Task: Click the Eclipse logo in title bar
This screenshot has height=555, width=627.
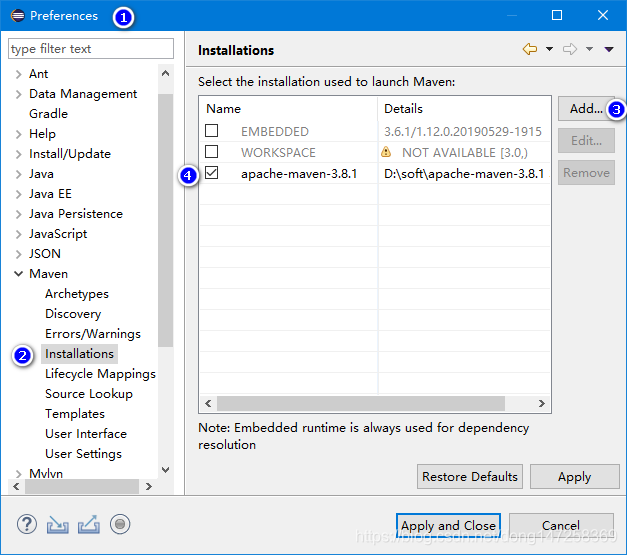Action: tap(17, 16)
